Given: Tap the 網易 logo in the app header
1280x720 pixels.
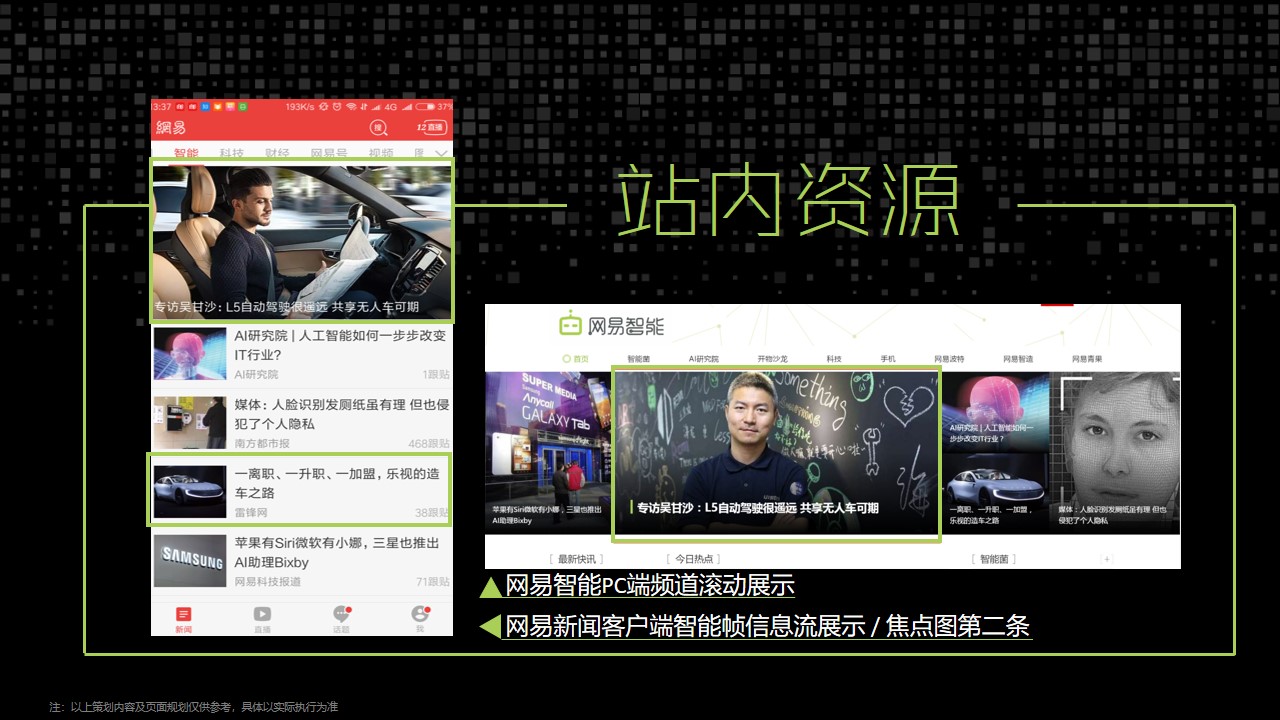Looking at the screenshot, I should (x=171, y=128).
